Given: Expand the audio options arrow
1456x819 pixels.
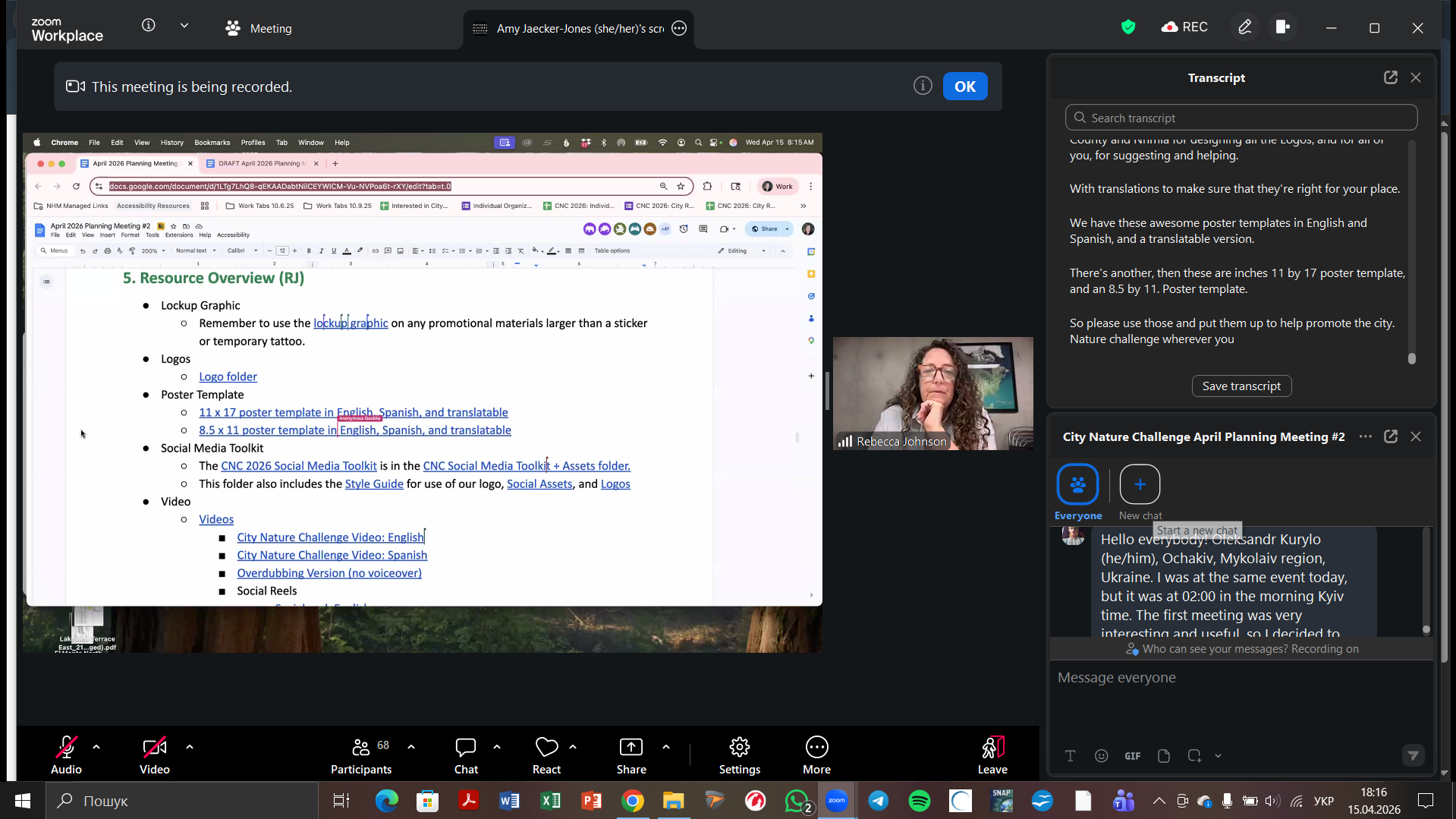Looking at the screenshot, I should tap(96, 747).
